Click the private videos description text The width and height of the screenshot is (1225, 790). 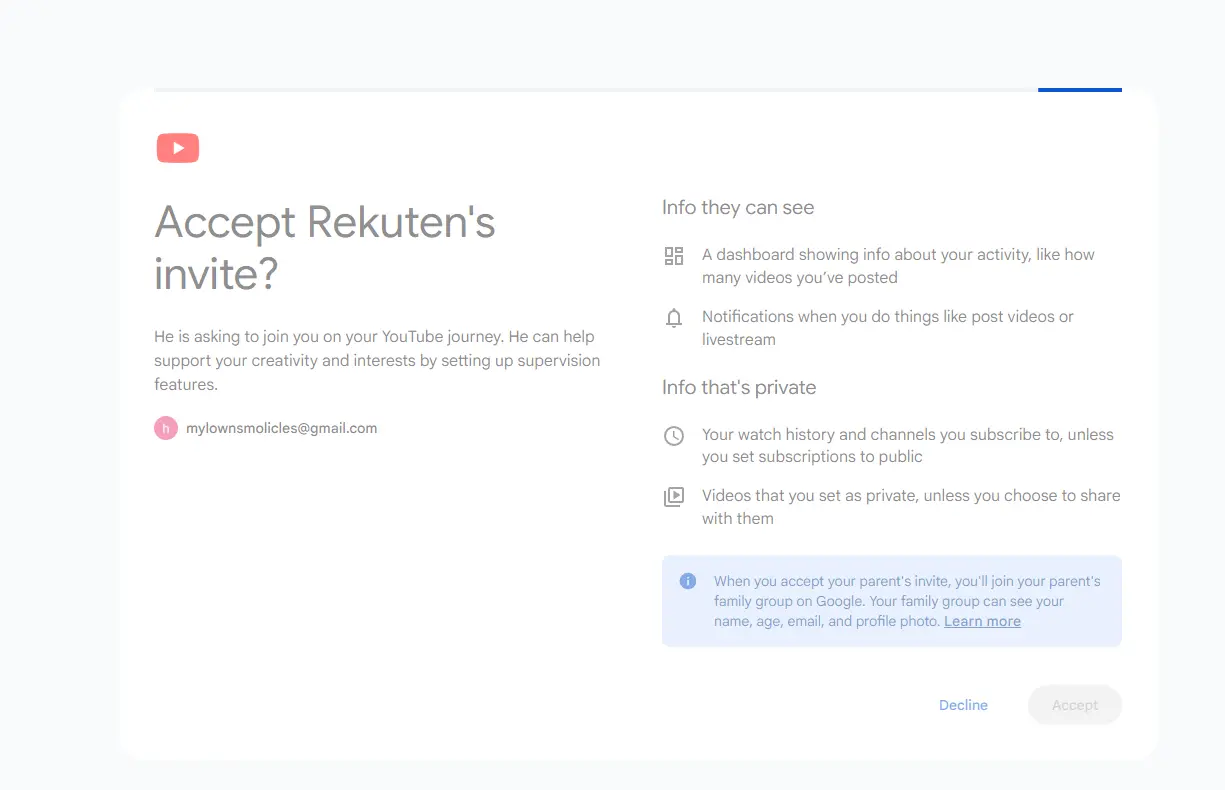click(911, 507)
